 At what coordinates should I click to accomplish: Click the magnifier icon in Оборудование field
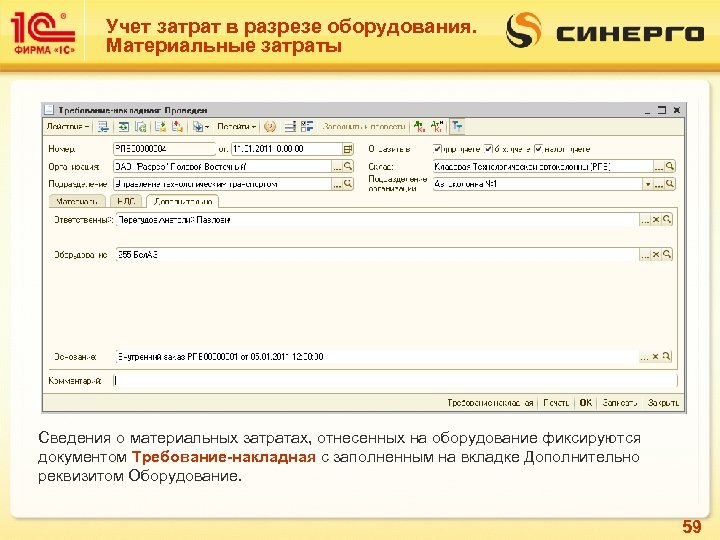coord(667,254)
